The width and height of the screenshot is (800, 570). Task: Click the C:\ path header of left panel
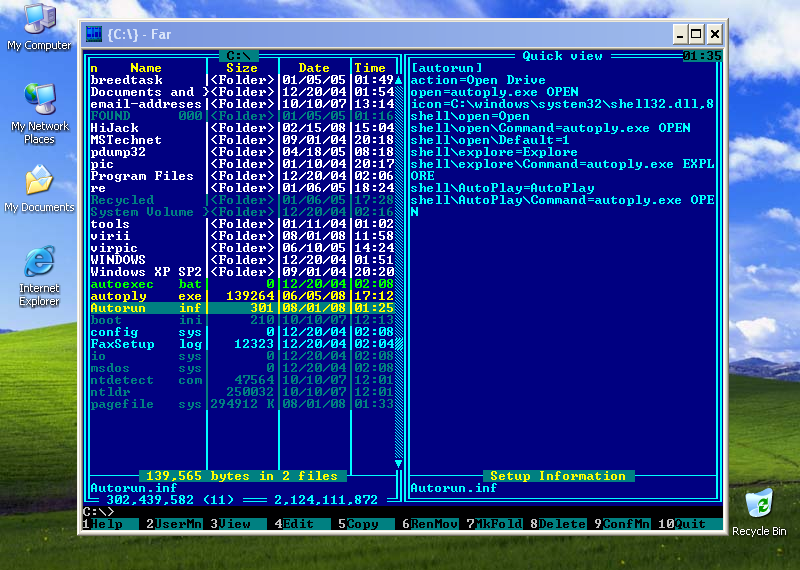click(x=239, y=56)
